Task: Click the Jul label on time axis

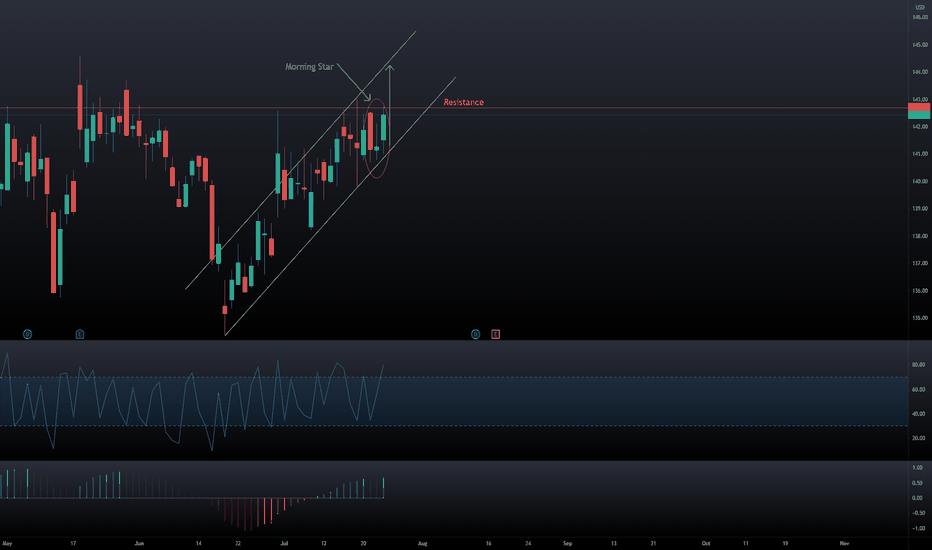Action: (x=284, y=543)
